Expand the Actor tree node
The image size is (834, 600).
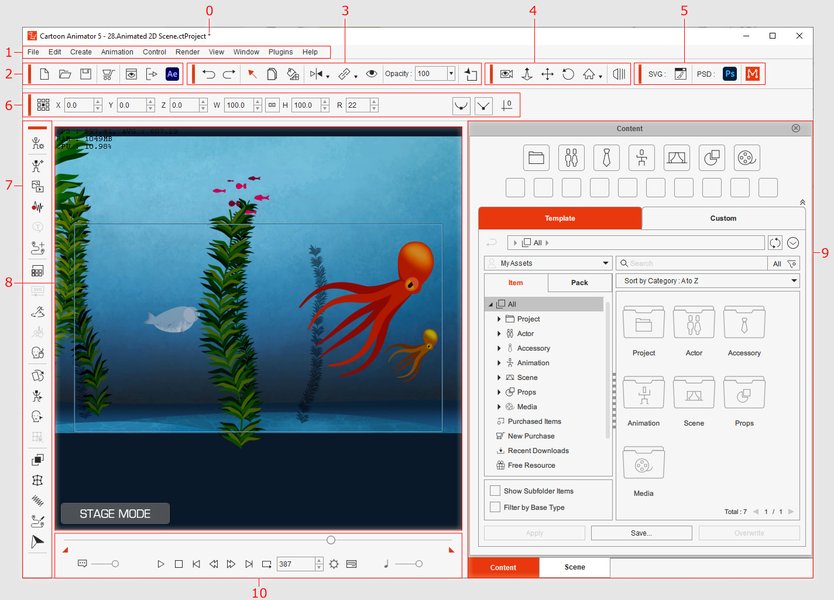pos(499,334)
